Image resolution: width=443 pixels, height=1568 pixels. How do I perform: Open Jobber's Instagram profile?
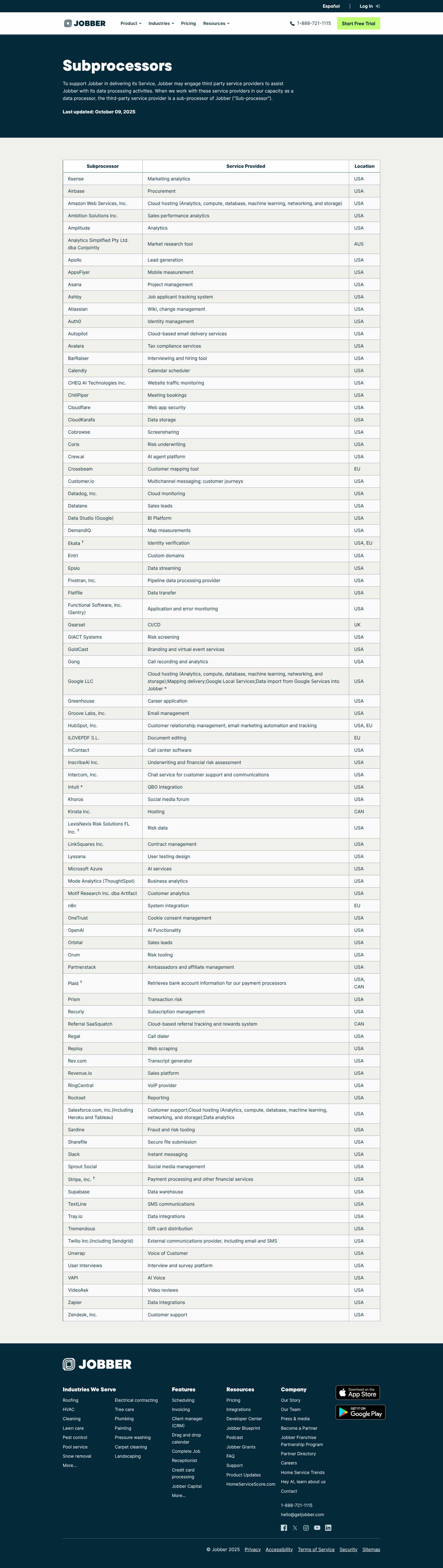coord(306,1528)
